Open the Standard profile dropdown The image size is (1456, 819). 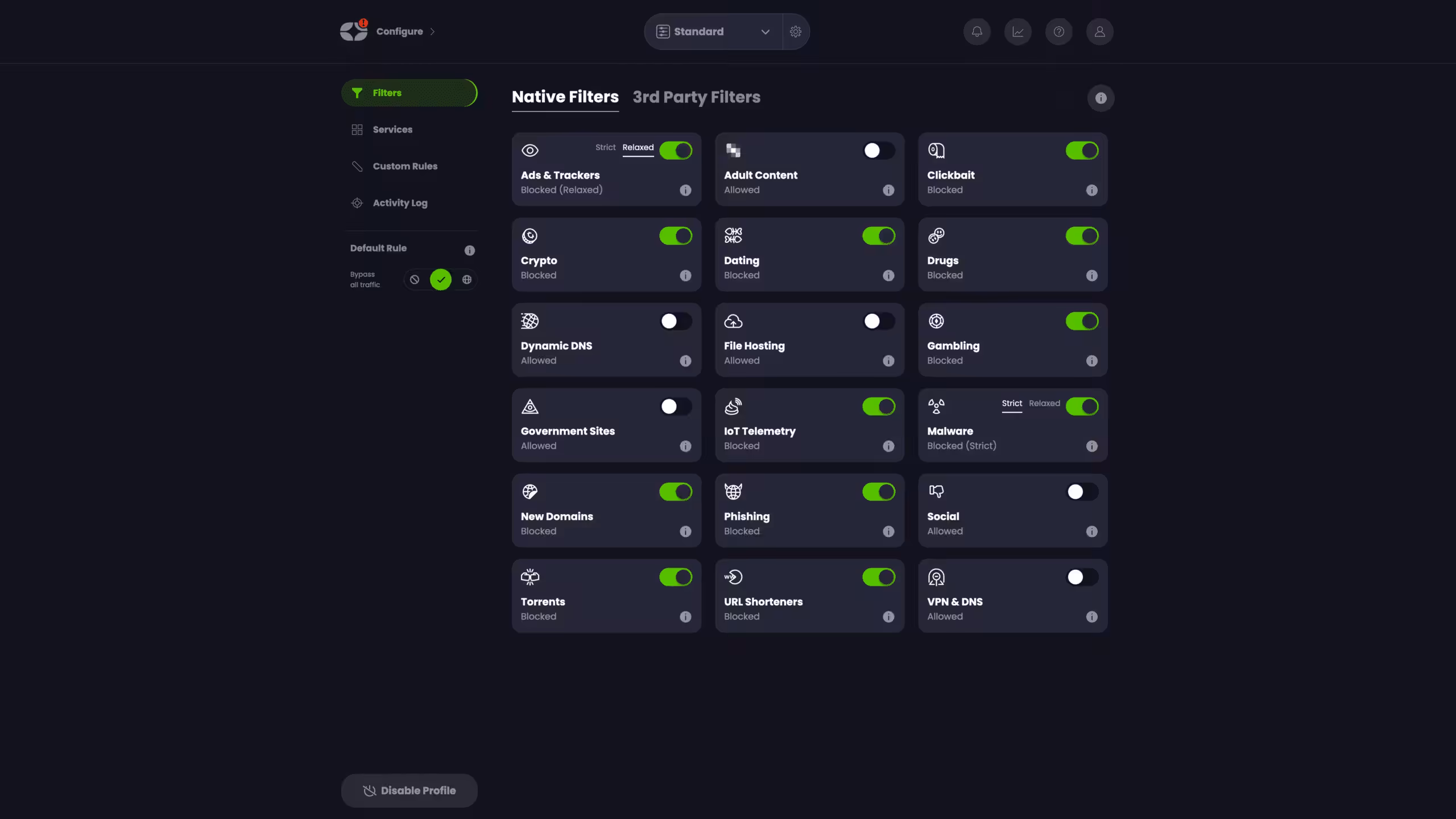coord(712,31)
